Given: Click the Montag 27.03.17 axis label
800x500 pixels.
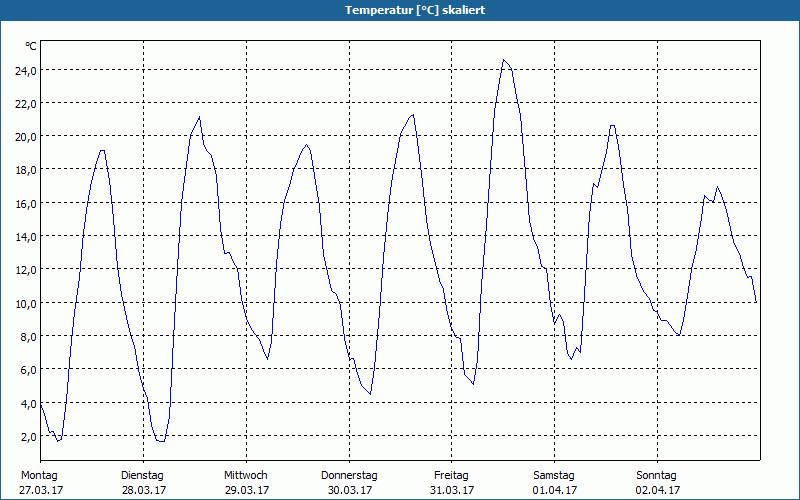Looking at the screenshot, I should point(41,482).
